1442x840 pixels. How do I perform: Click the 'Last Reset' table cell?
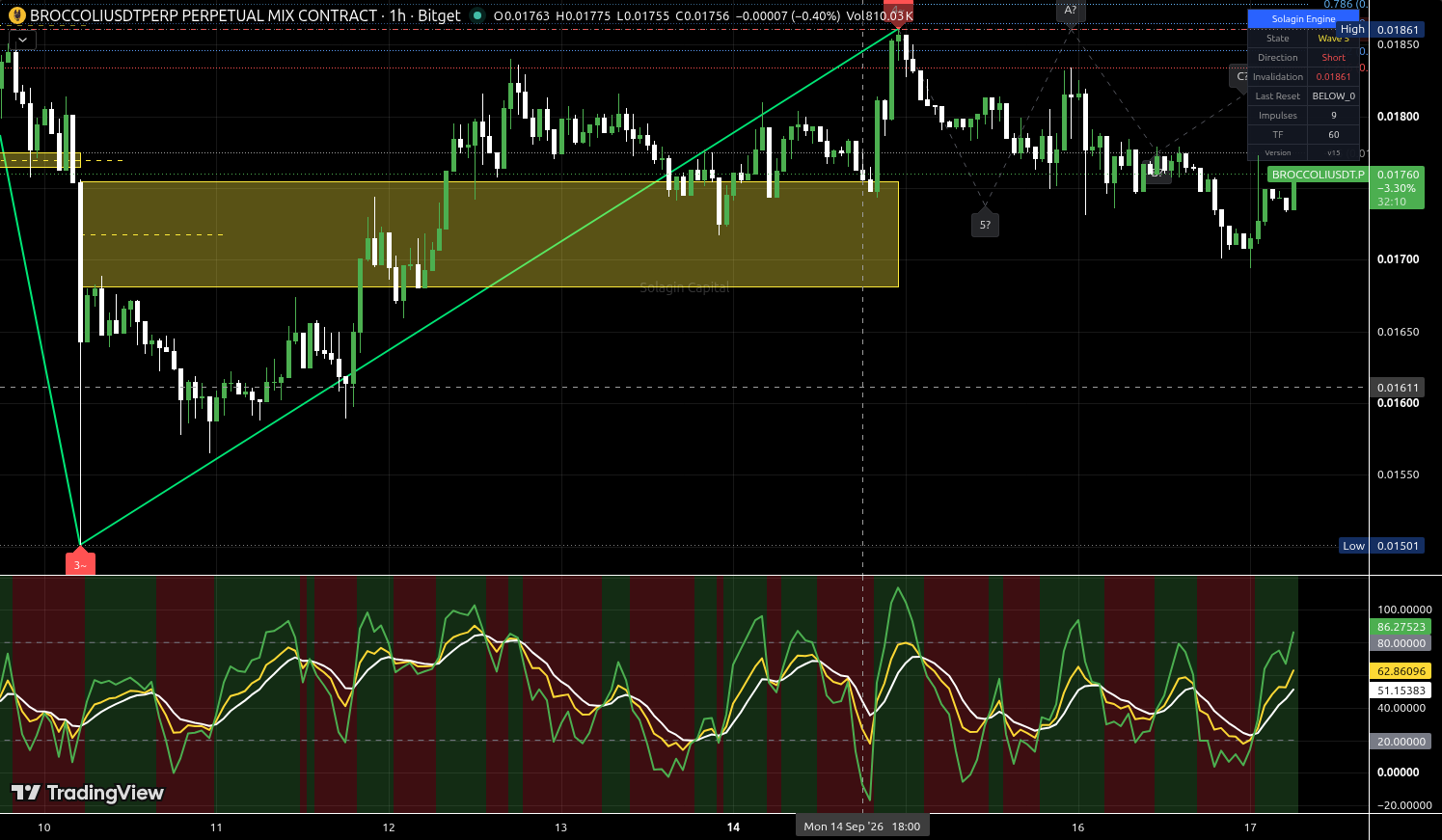(x=1278, y=96)
